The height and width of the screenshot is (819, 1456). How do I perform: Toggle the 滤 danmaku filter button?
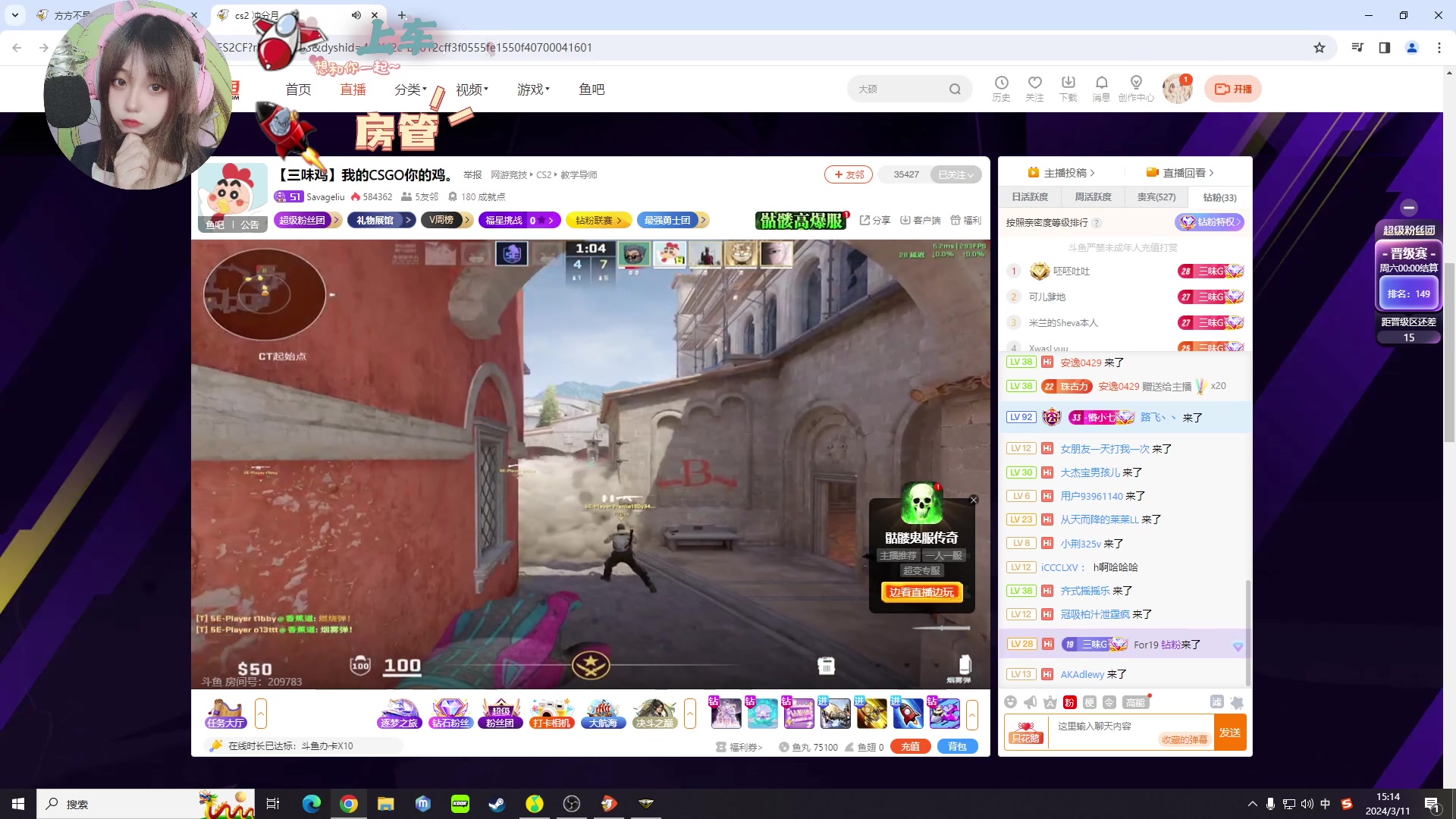(x=1216, y=702)
